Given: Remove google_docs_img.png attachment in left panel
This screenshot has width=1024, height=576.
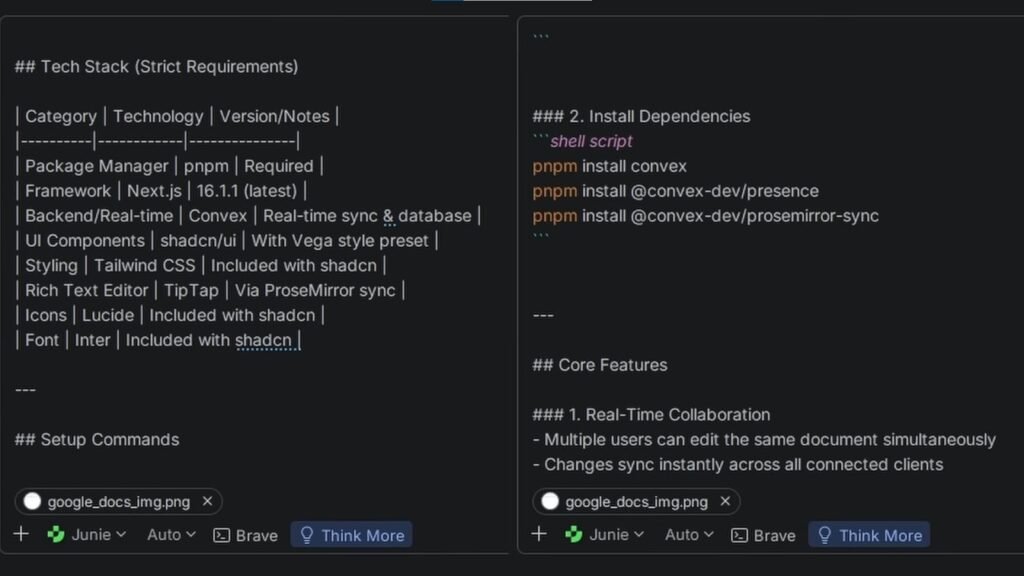Looking at the screenshot, I should coord(207,501).
